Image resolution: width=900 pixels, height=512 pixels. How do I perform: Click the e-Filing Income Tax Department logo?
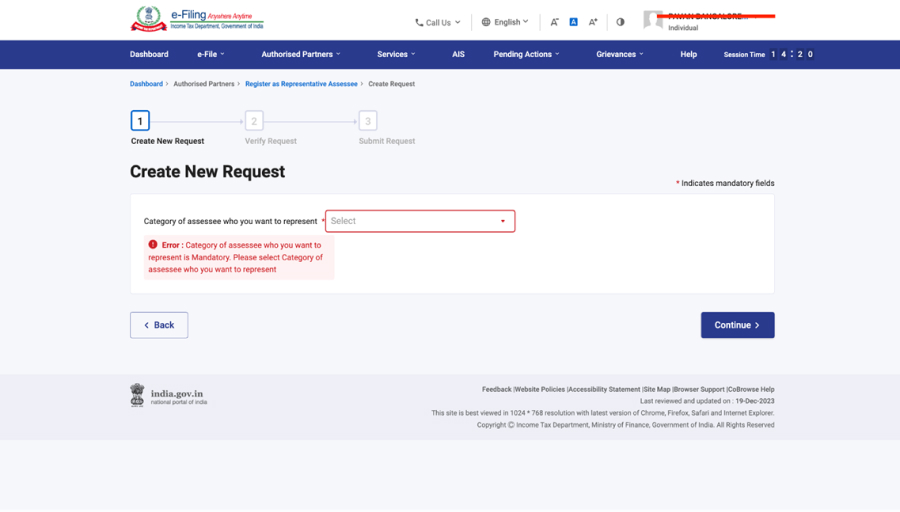coord(197,19)
